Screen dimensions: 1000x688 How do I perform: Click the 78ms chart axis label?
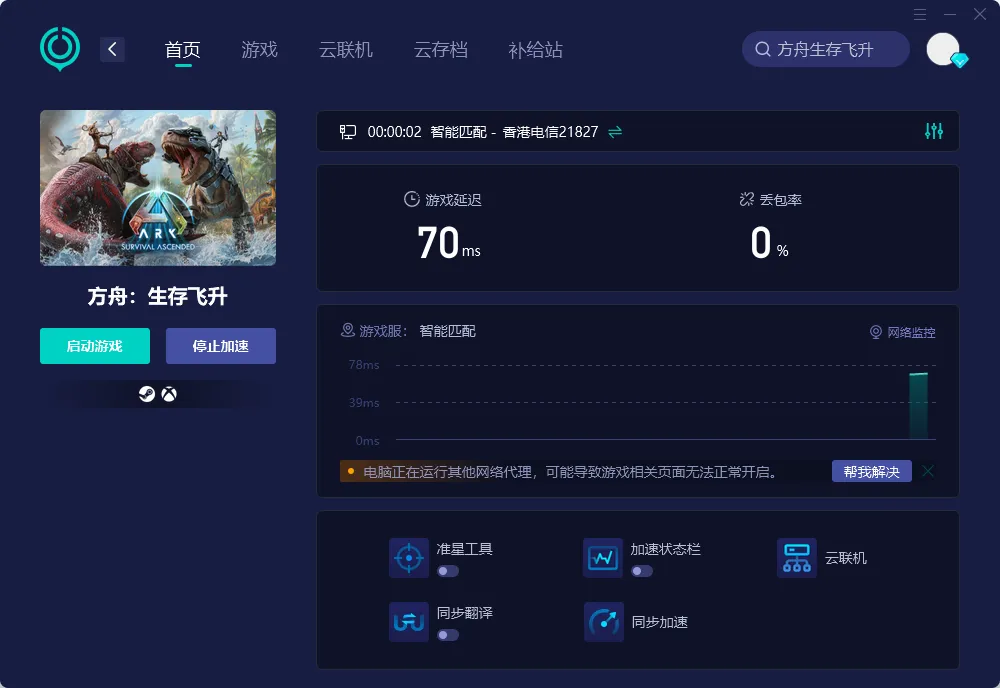coord(364,365)
